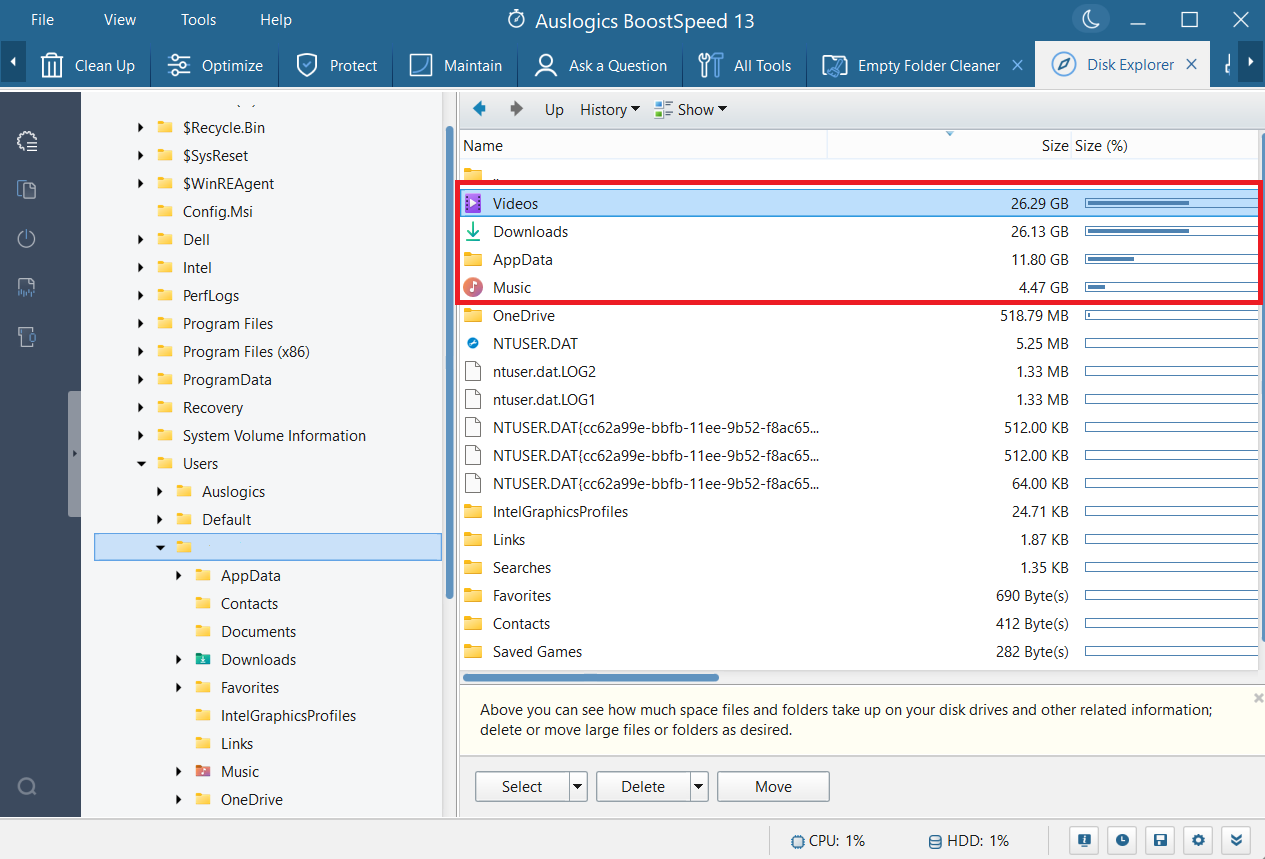Open the Show dropdown
This screenshot has width=1265, height=859.
pyautogui.click(x=690, y=110)
